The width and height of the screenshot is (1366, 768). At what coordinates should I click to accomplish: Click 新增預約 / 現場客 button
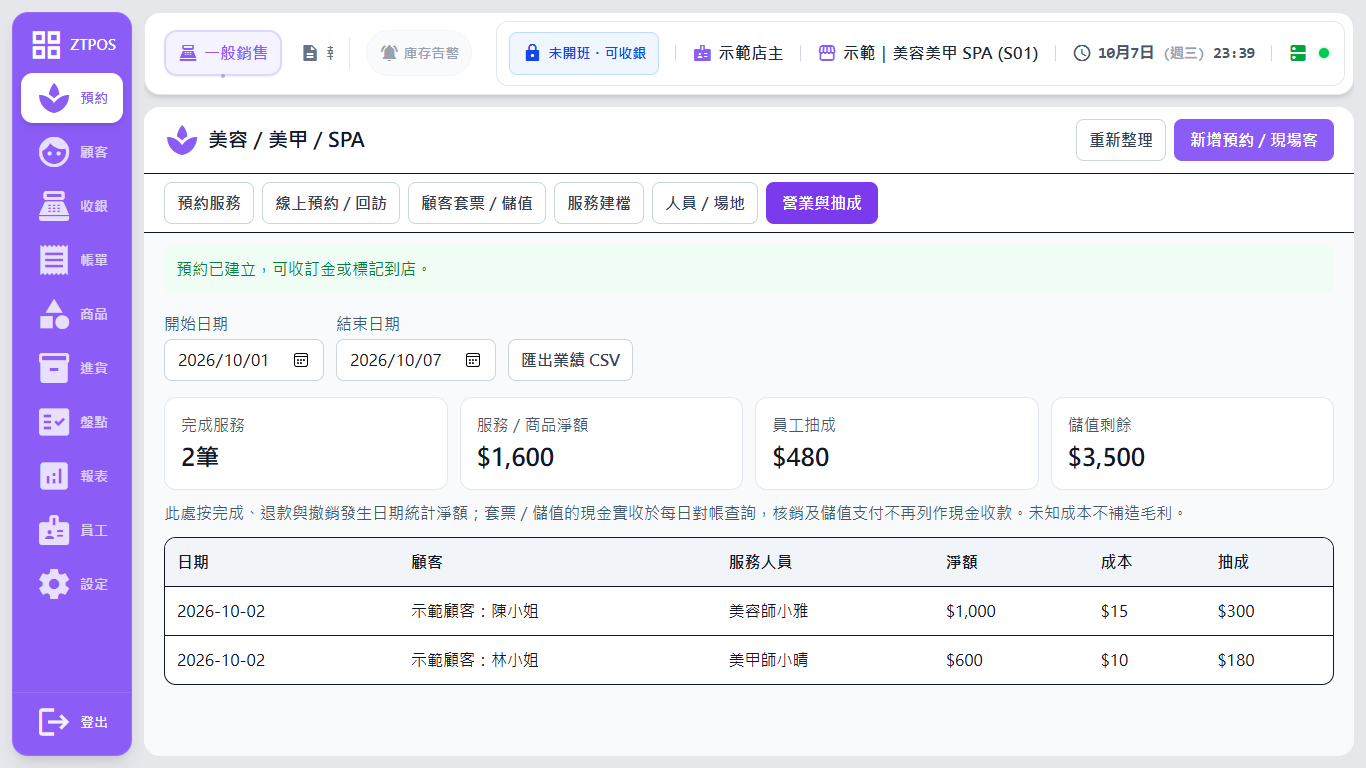click(x=1254, y=140)
